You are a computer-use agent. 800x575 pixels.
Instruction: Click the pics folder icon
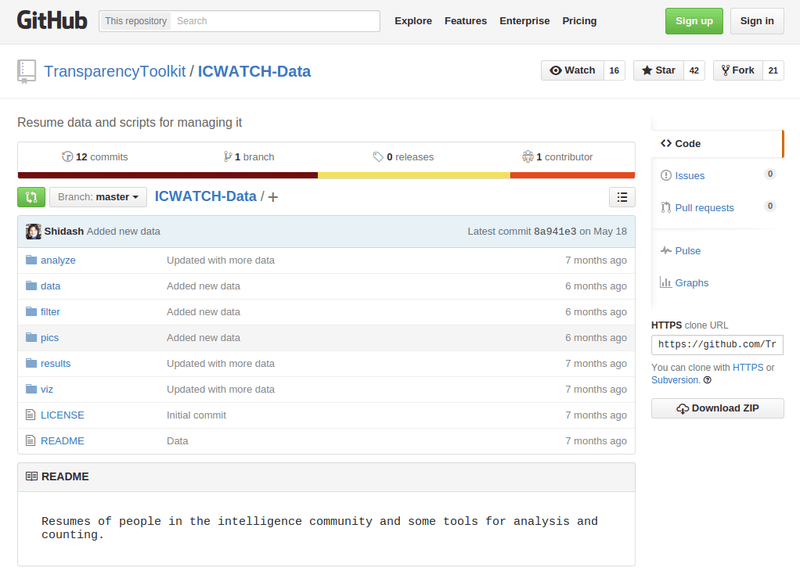pyautogui.click(x=31, y=337)
